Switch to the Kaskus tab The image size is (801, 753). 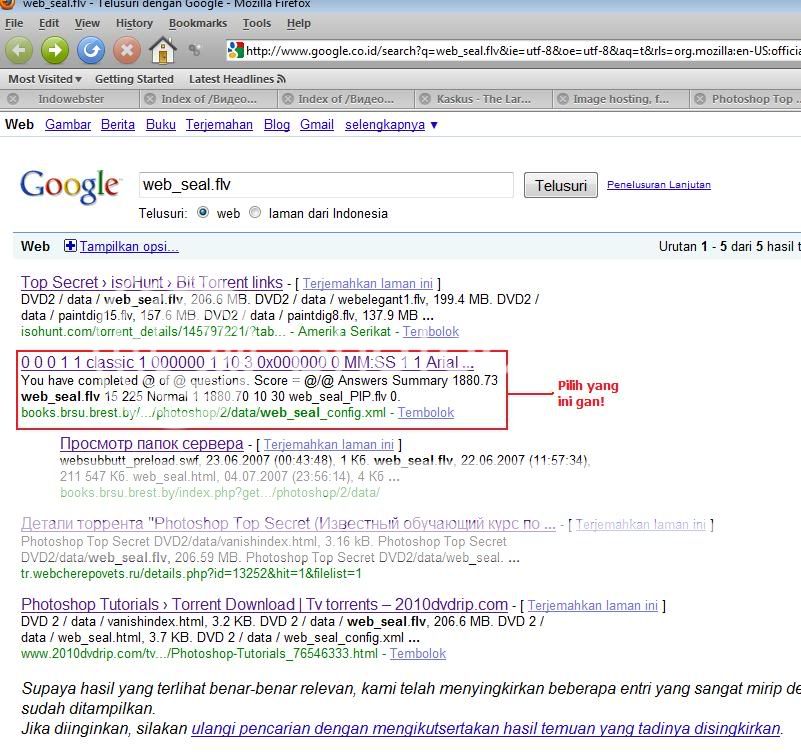483,99
